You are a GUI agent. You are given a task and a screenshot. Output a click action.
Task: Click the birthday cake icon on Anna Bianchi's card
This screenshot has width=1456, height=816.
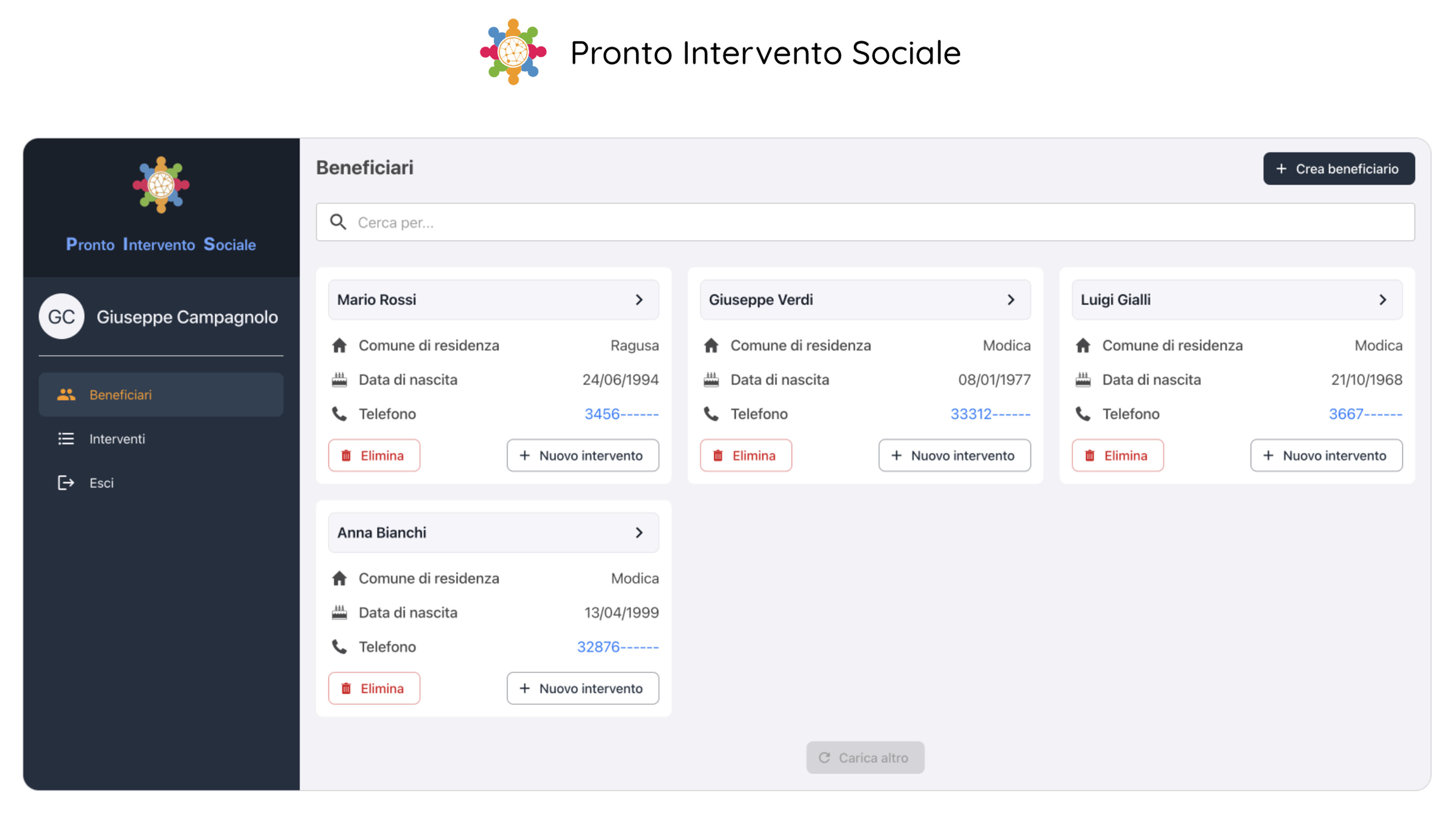[x=339, y=612]
